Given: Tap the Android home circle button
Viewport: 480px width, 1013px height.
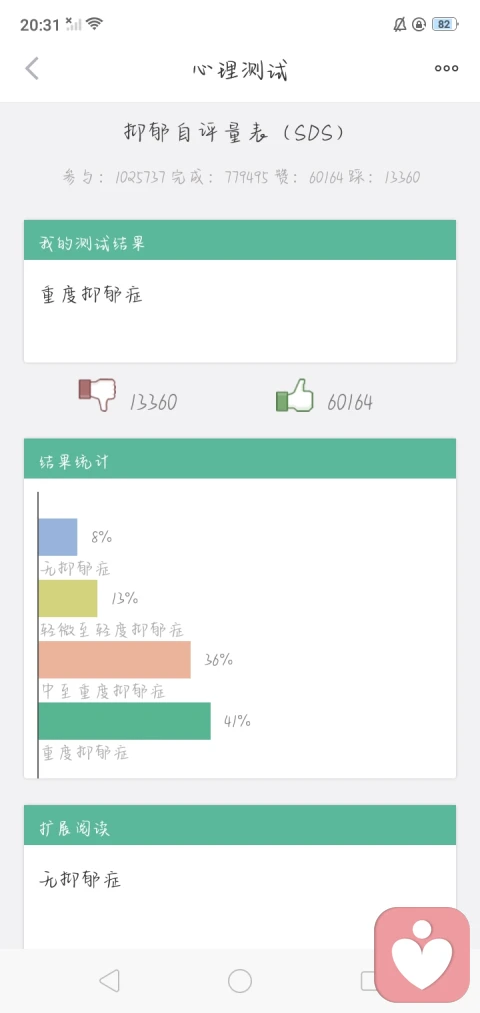Looking at the screenshot, I should pyautogui.click(x=240, y=981).
